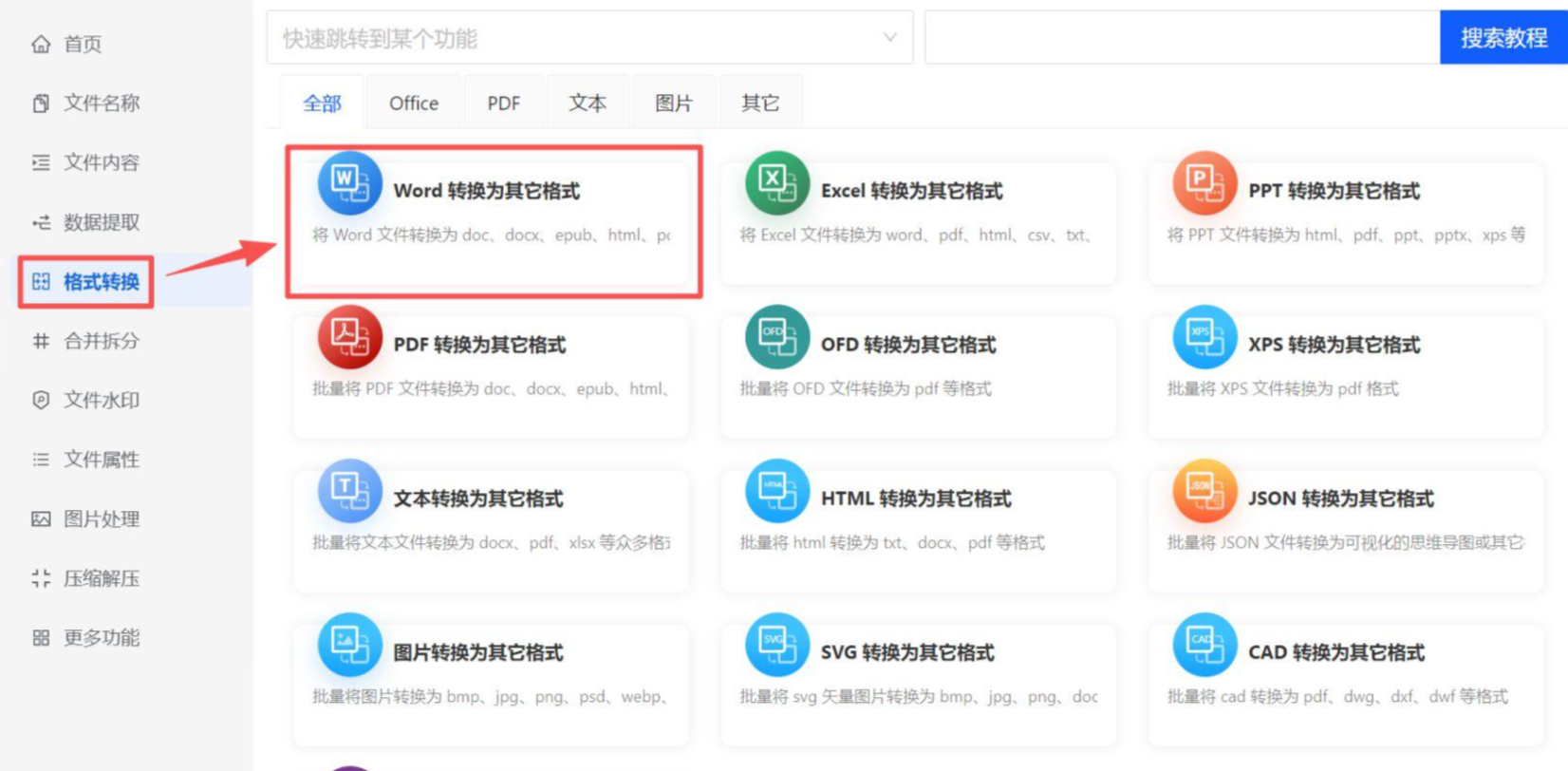Open 合并拆分 in the sidebar
Screen dimensions: 1568x771
[x=102, y=341]
